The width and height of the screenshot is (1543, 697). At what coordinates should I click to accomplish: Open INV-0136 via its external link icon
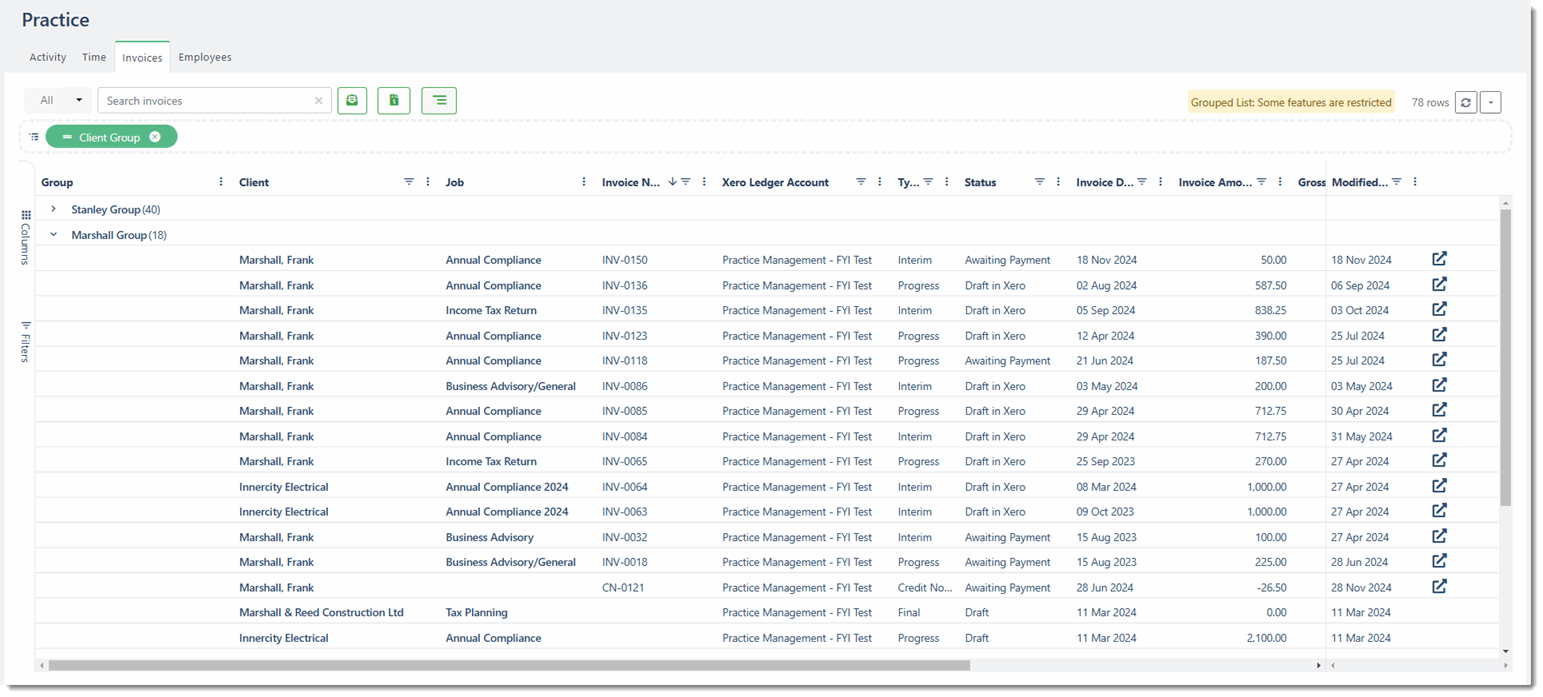1439,284
